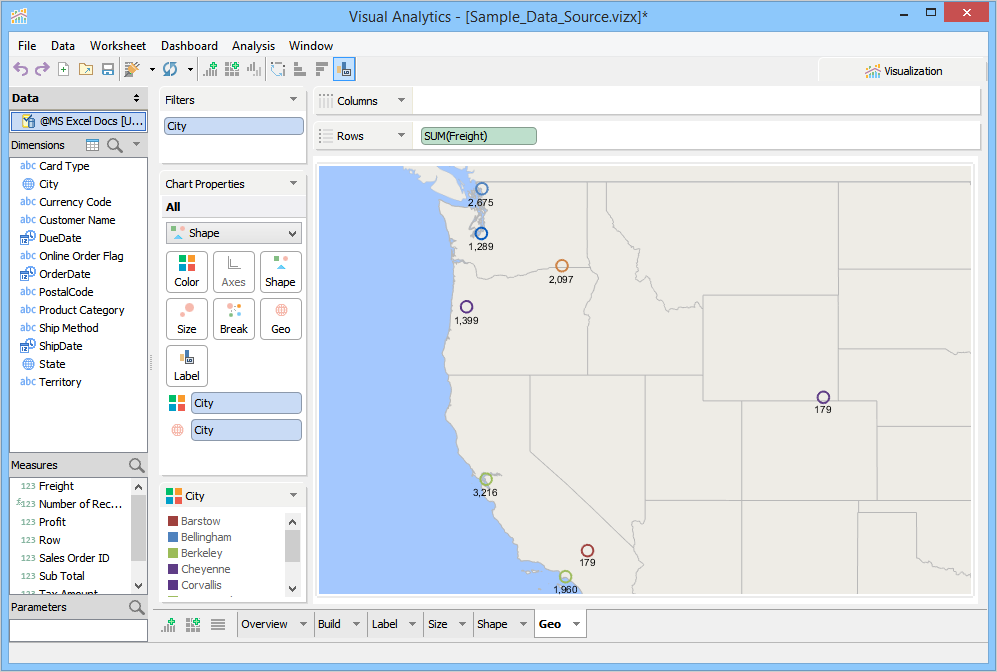Screen dimensions: 997x672
Task: Switch to the Overview worksheet tab
Action: pyautogui.click(x=265, y=624)
